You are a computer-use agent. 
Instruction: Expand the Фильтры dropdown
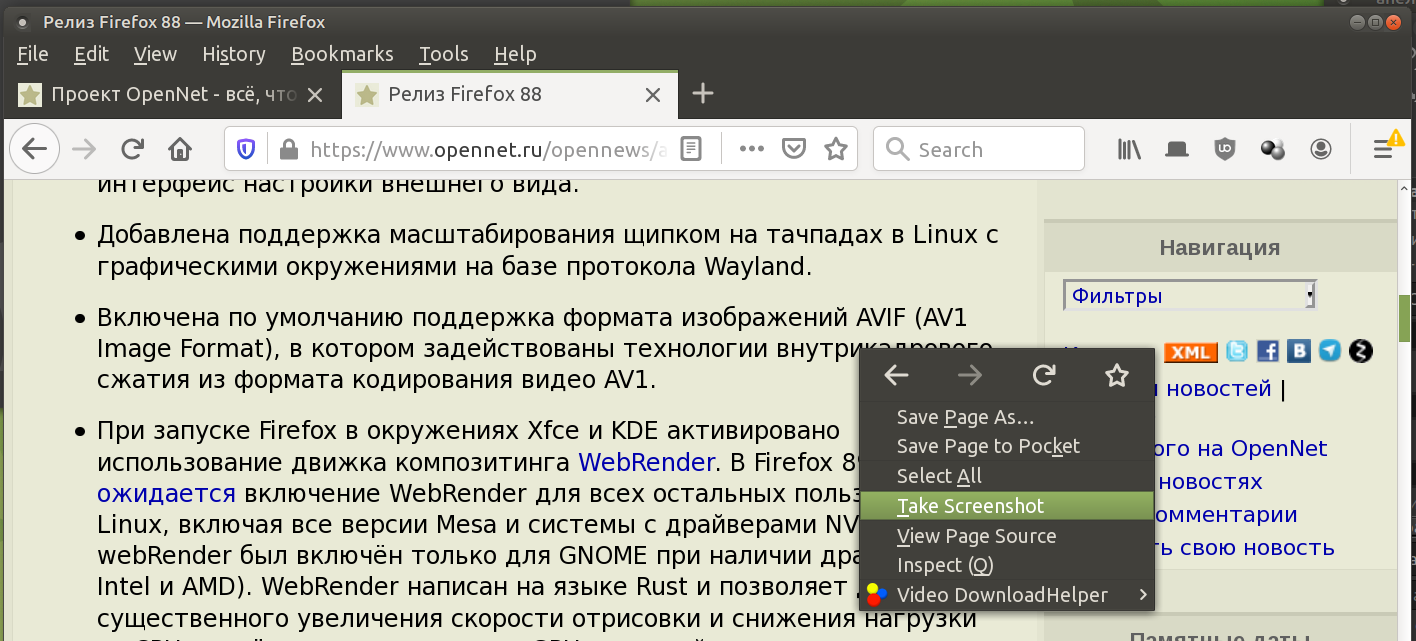[x=1190, y=295]
